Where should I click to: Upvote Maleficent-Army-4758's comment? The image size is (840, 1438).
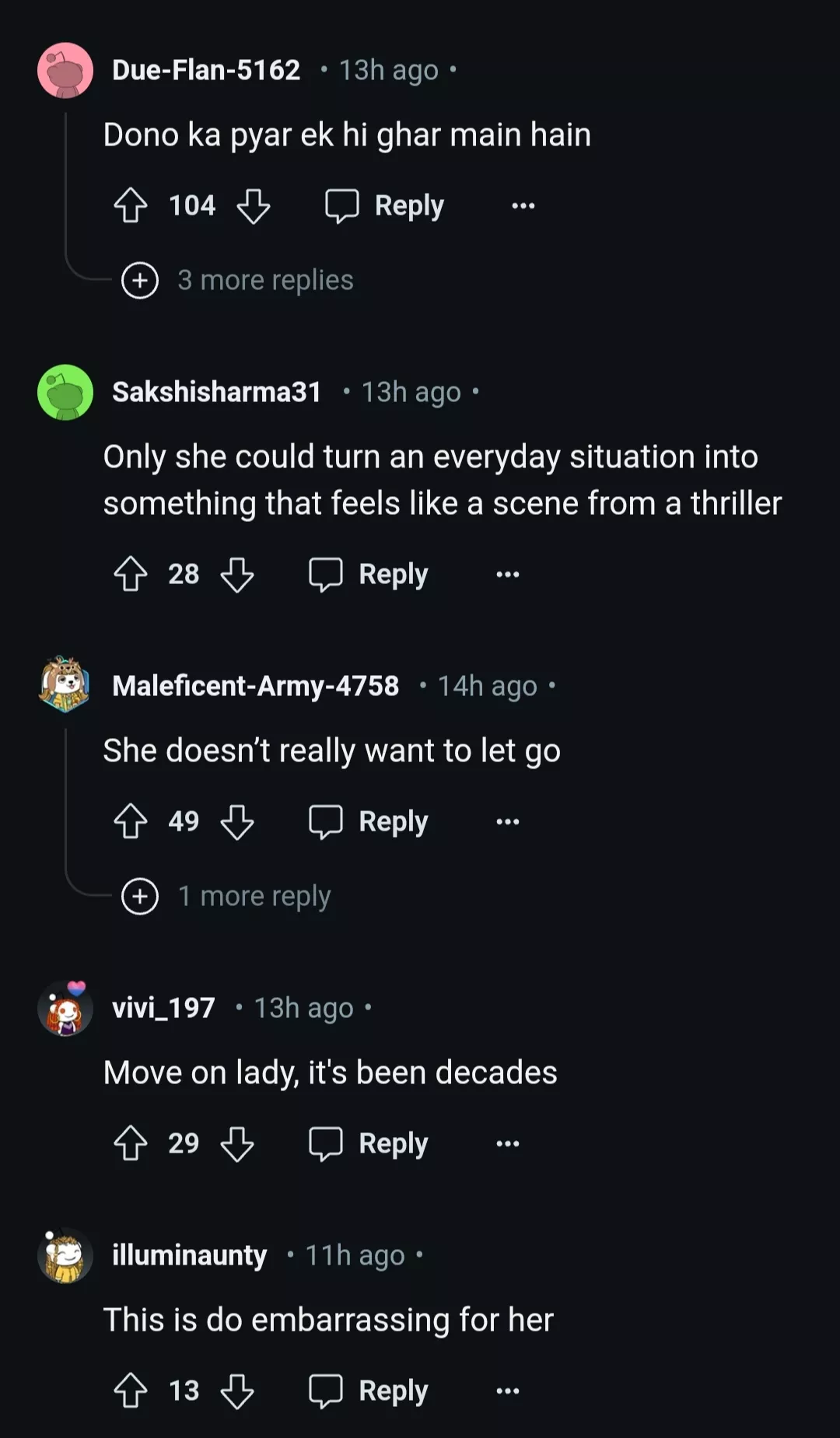(x=131, y=822)
